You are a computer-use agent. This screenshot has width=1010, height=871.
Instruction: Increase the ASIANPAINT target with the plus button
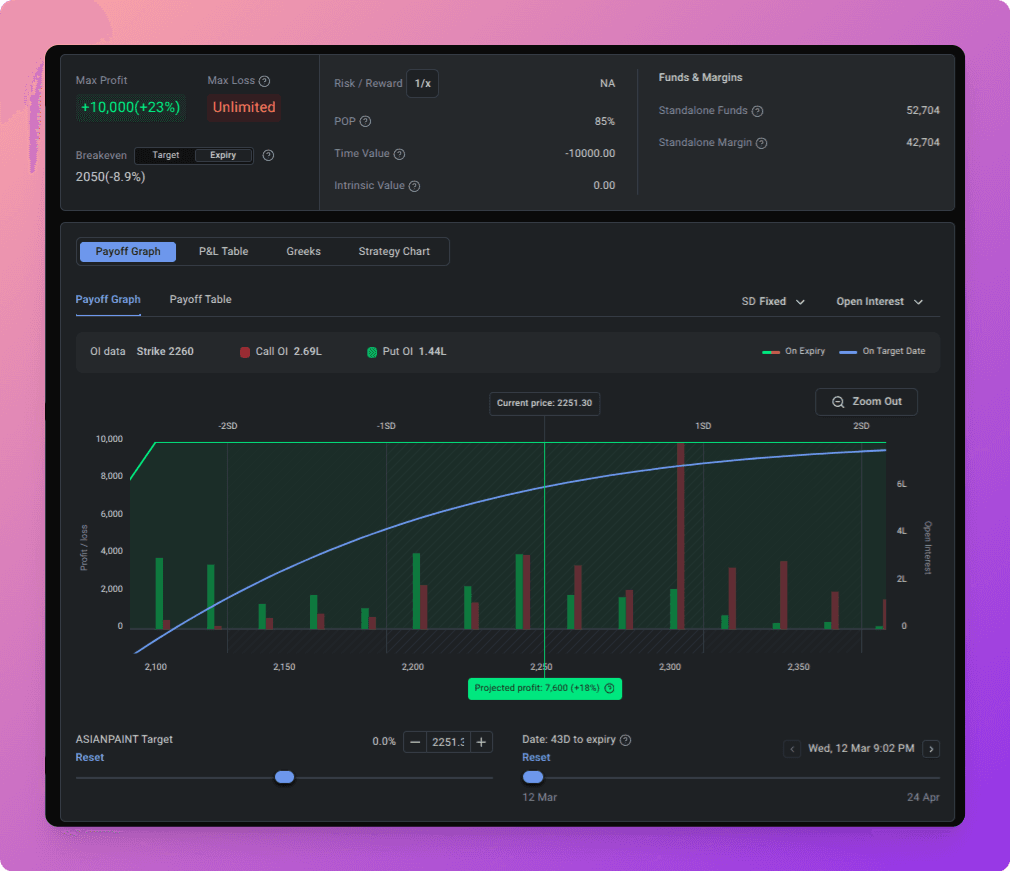(x=481, y=742)
